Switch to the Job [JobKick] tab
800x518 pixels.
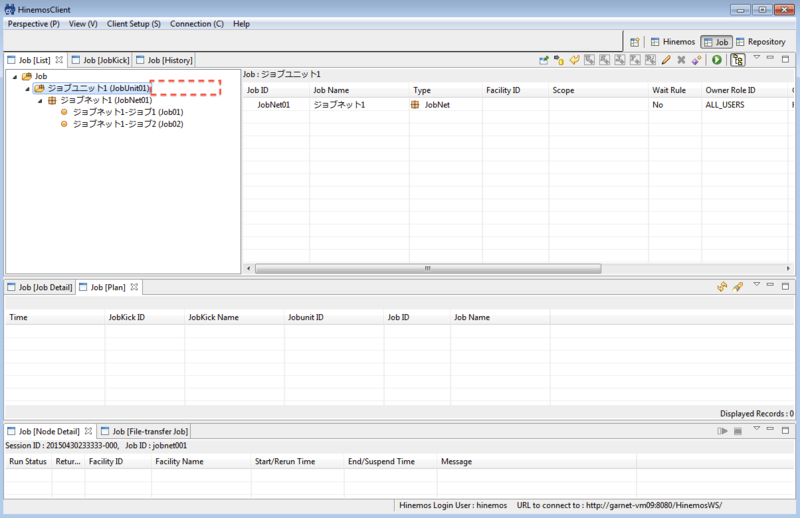coord(101,60)
